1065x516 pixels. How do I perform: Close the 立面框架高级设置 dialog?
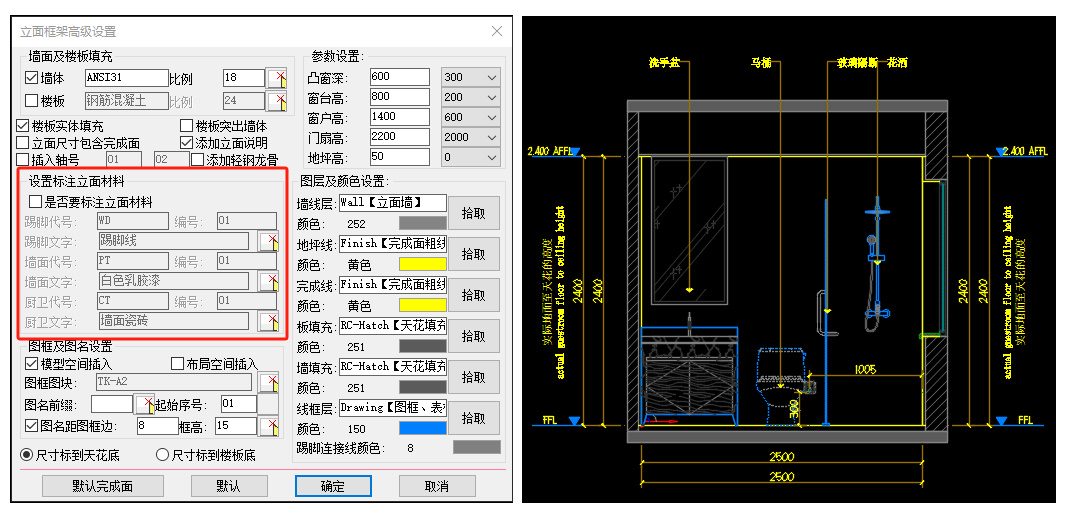point(497,31)
